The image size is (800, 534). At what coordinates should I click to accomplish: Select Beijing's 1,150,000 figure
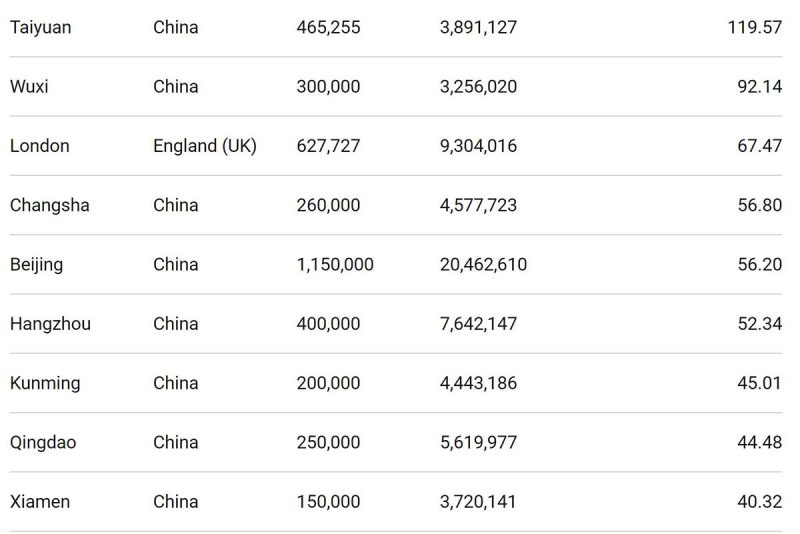[x=335, y=264]
